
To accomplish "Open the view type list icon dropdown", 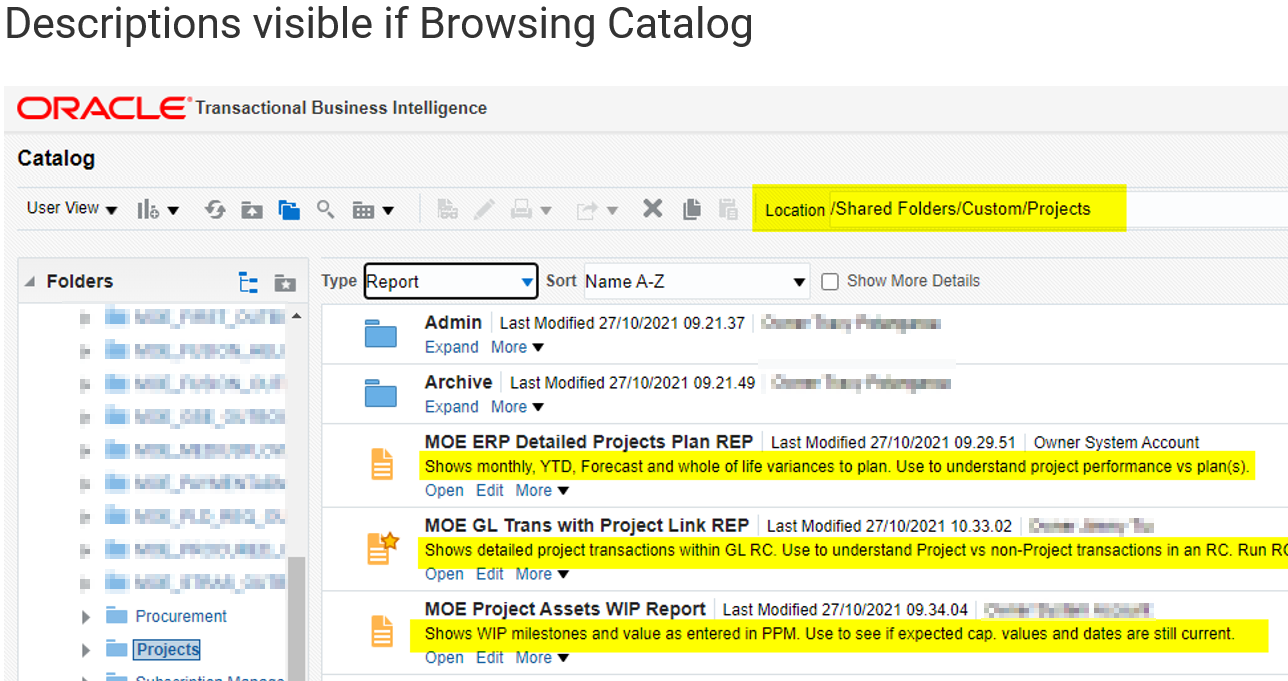I will click(373, 209).
